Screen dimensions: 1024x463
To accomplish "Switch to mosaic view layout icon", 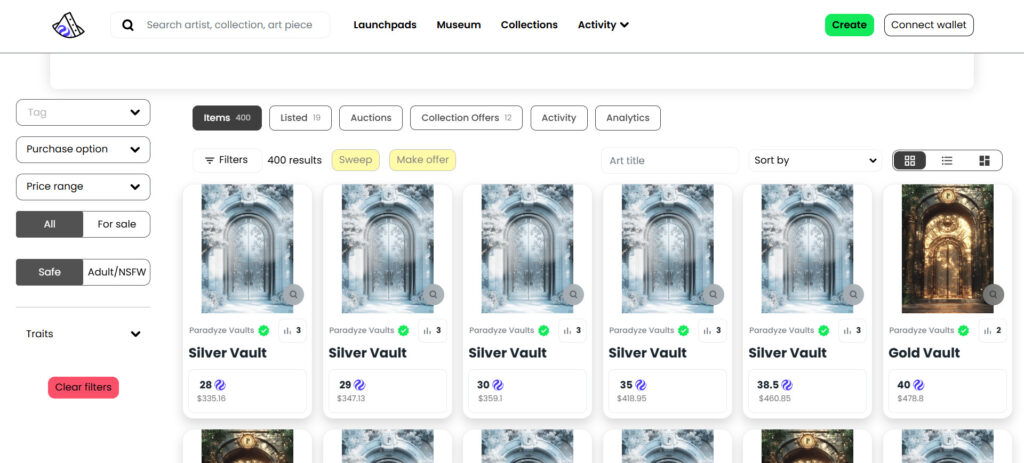I will (x=984, y=160).
